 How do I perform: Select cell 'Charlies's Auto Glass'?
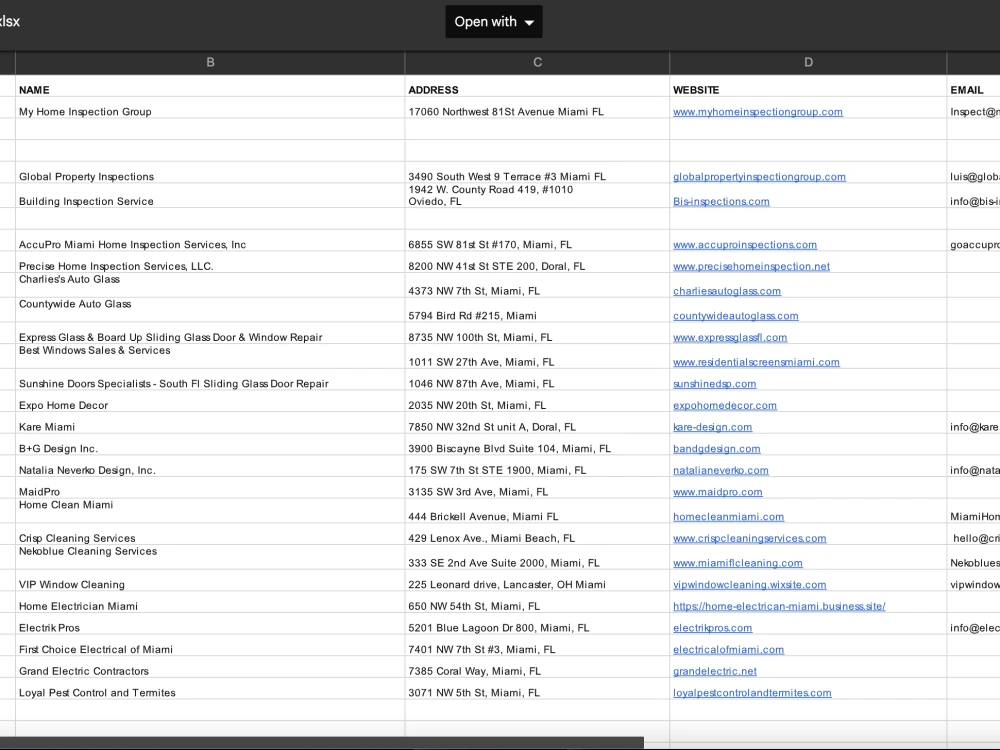click(210, 286)
